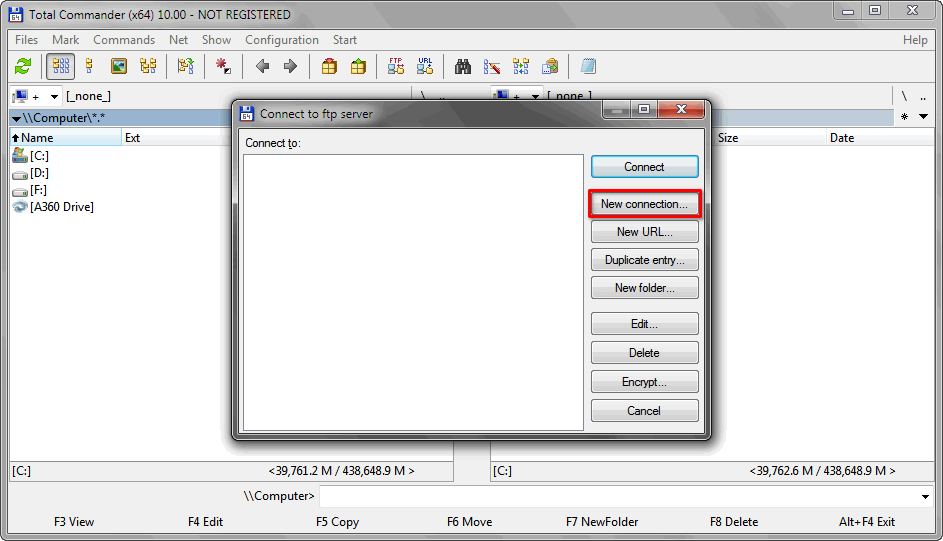Select the [A360 Drive] entry
The image size is (943, 541).
pyautogui.click(x=53, y=207)
